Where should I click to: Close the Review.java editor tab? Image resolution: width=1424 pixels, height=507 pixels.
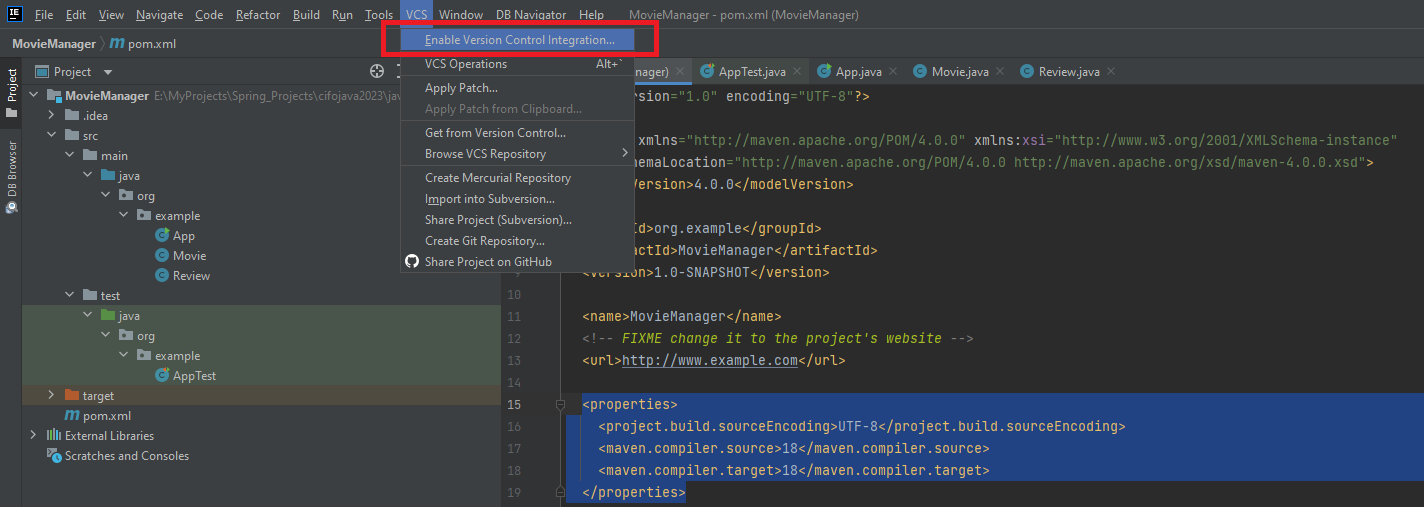pos(1111,72)
